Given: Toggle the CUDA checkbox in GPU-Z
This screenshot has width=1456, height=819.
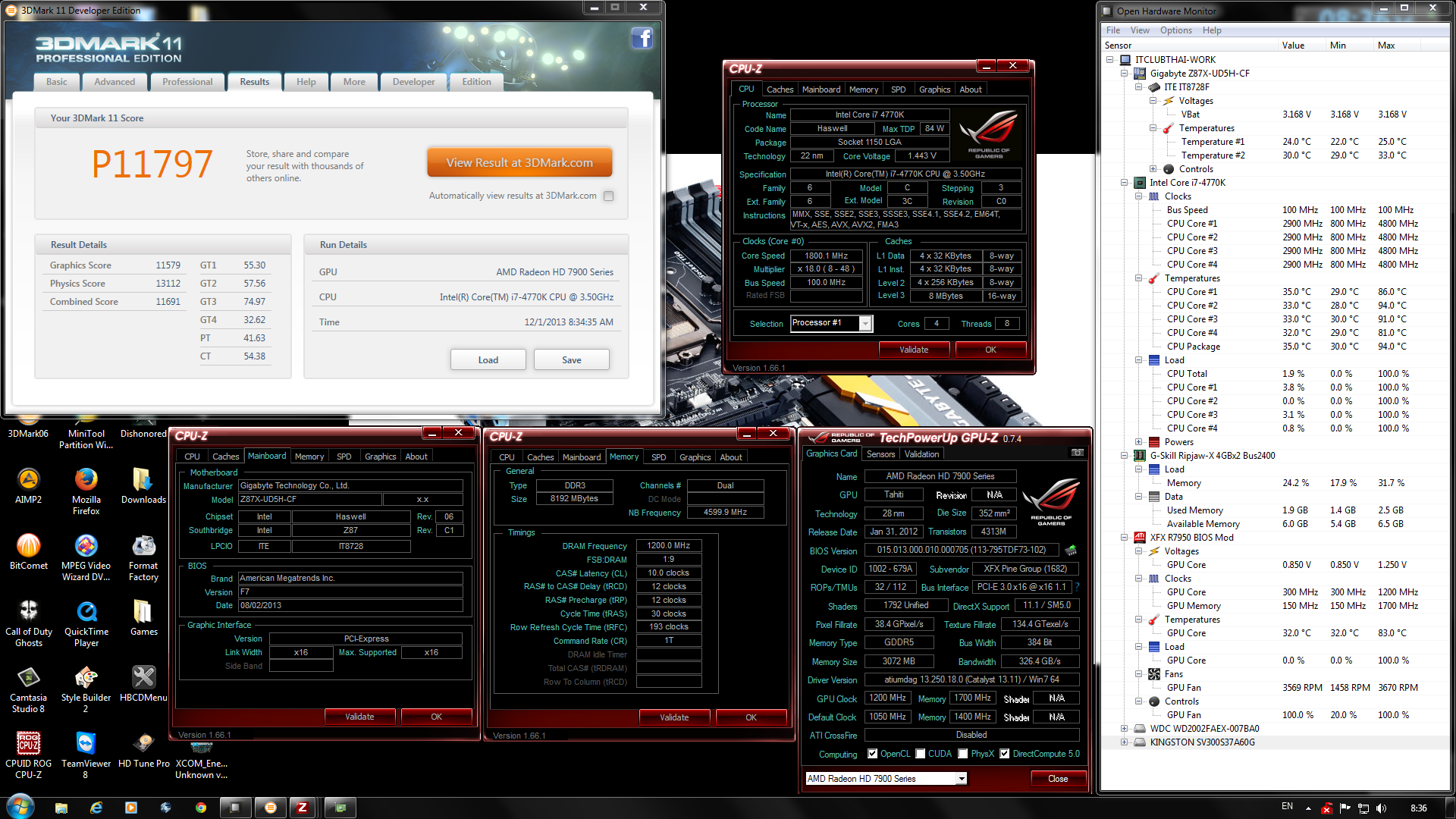Looking at the screenshot, I should [920, 754].
